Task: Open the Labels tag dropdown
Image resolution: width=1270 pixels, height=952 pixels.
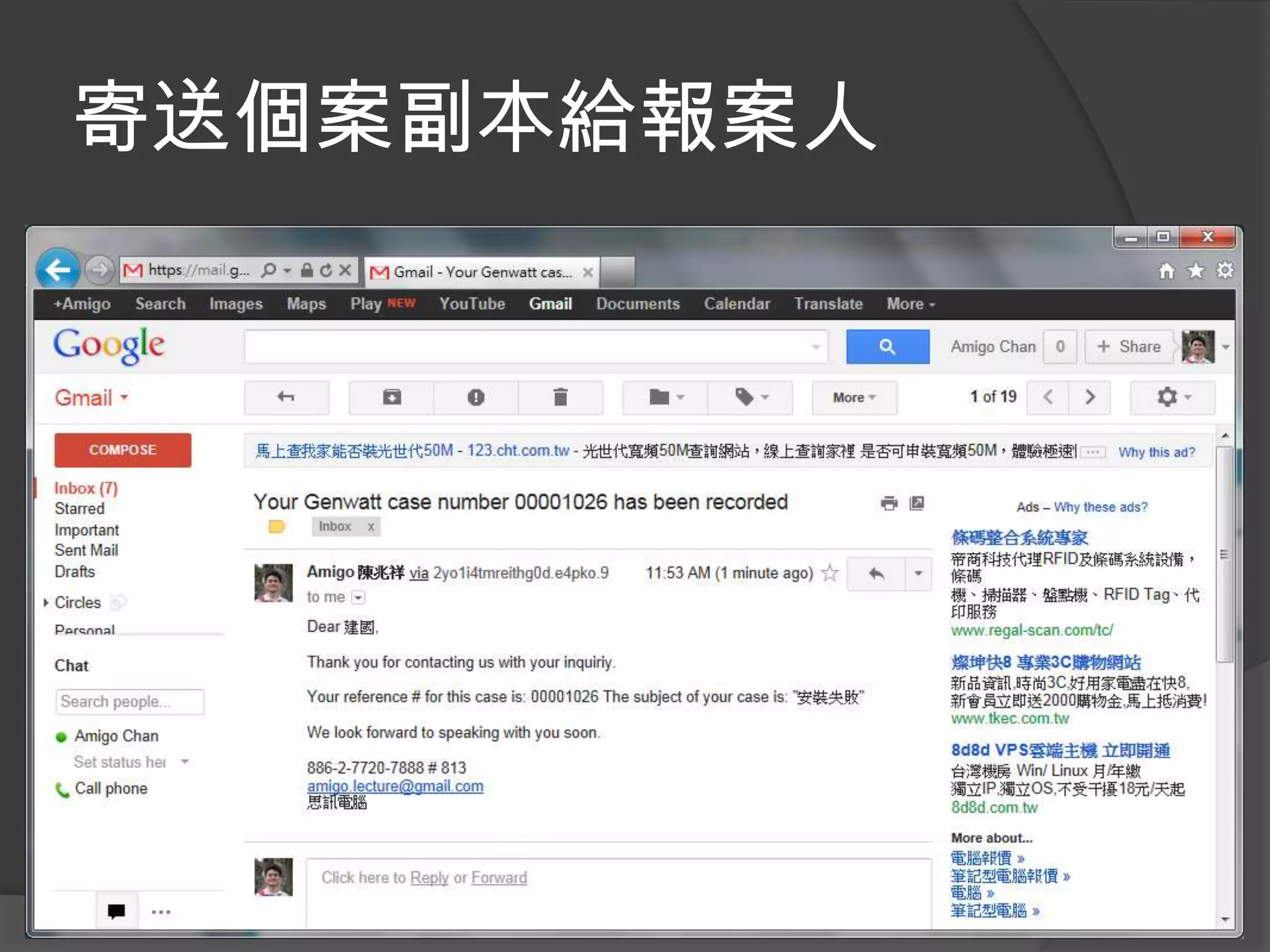Action: coord(750,397)
